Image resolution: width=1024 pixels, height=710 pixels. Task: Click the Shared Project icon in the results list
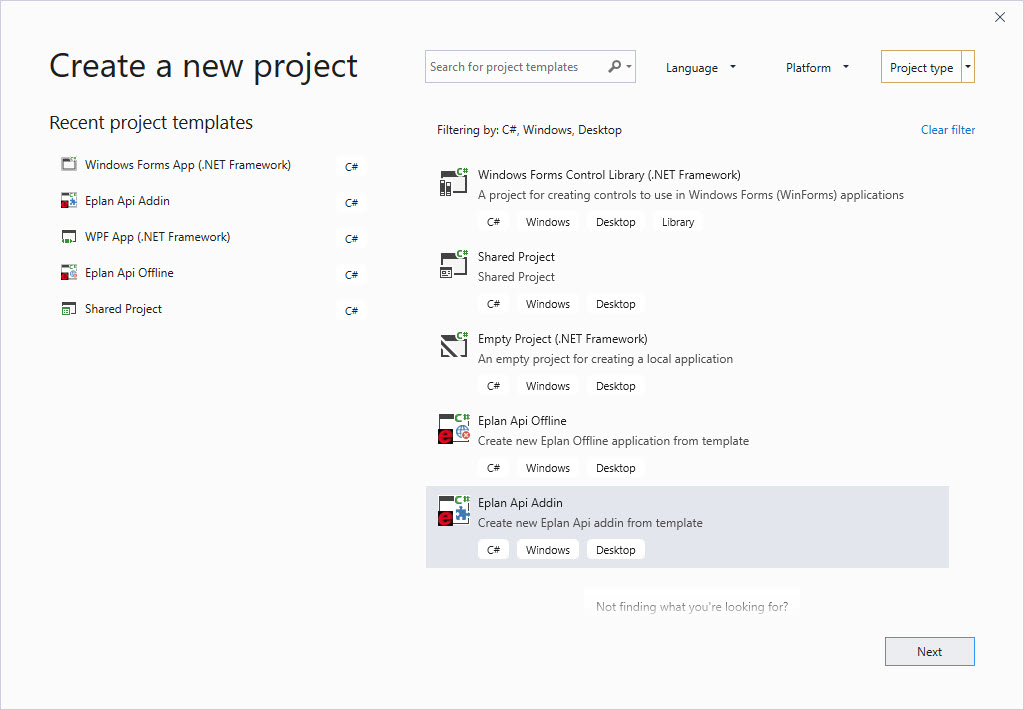click(x=454, y=265)
